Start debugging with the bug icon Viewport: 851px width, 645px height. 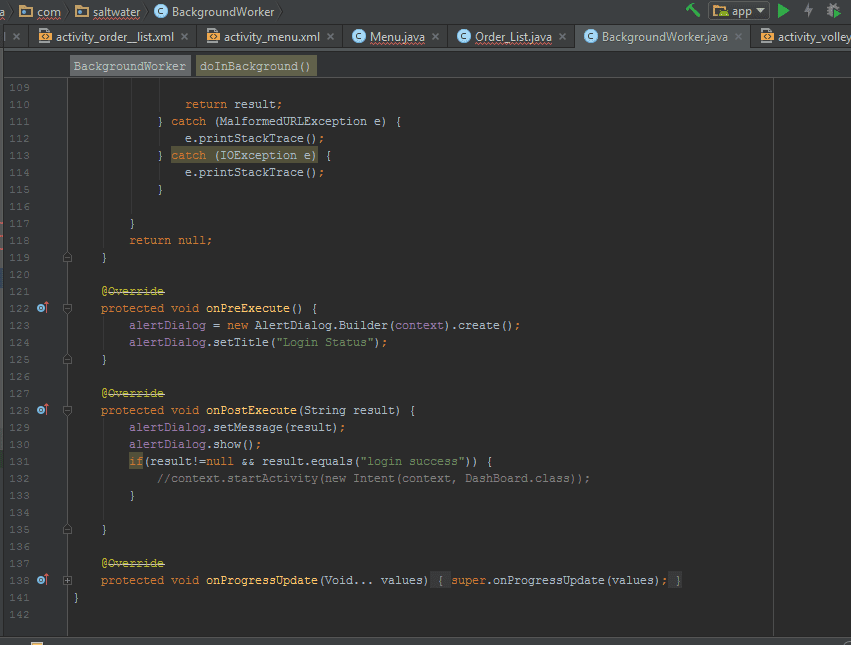tap(833, 11)
